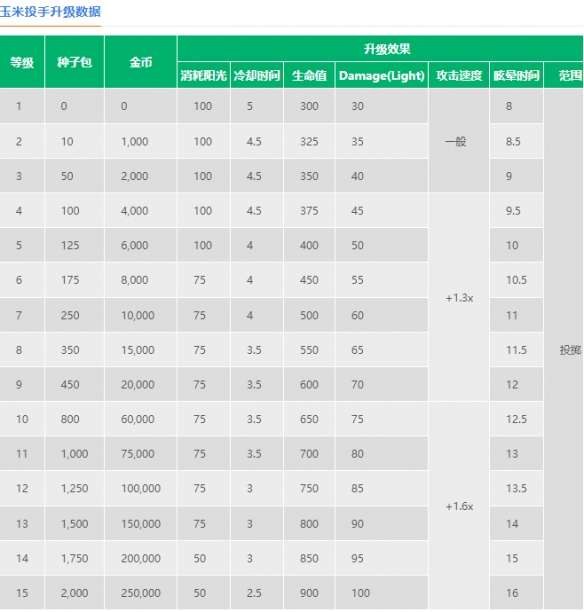Click health value 300

(309, 106)
